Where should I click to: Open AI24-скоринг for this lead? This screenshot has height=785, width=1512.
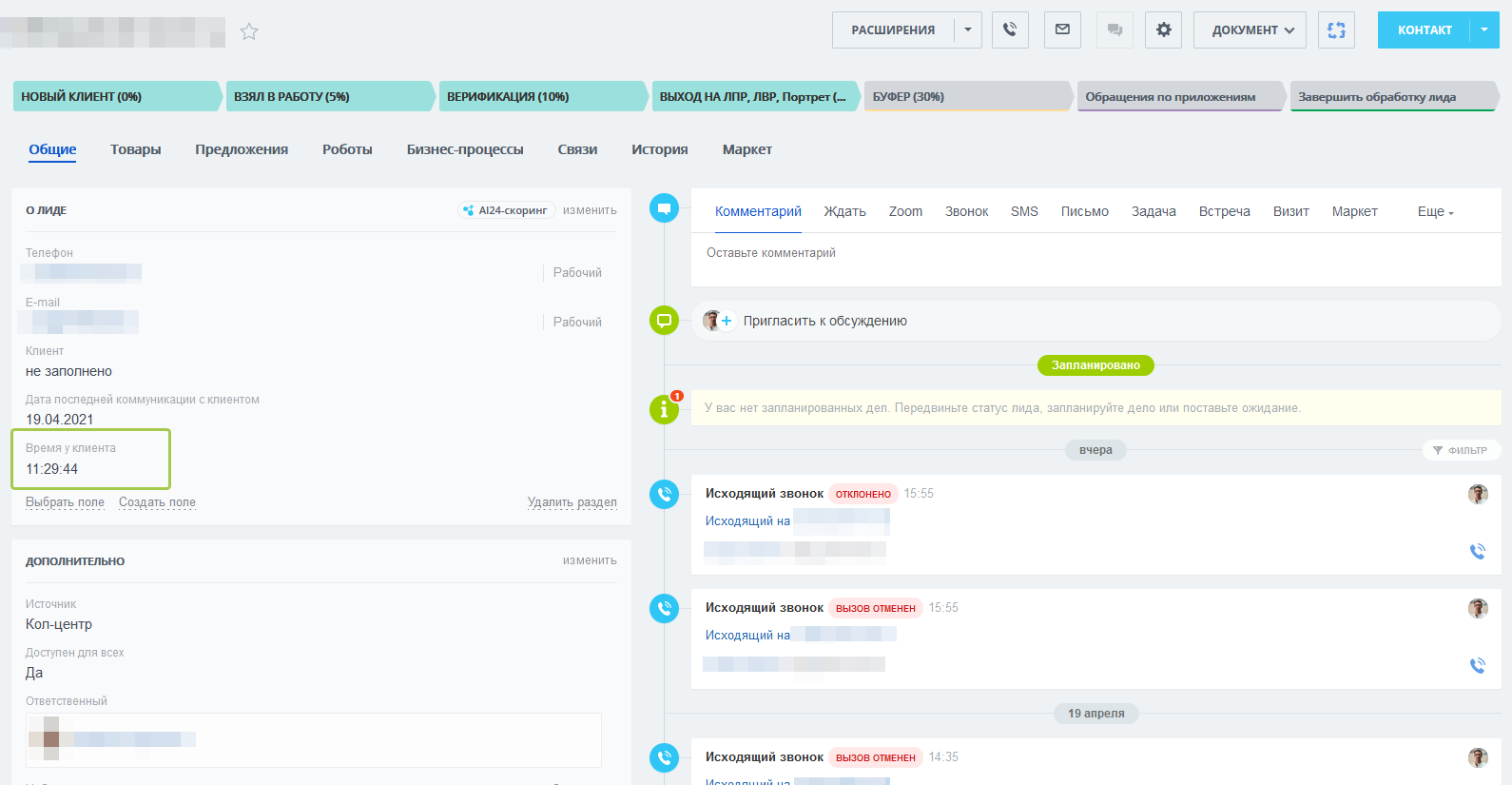(x=506, y=210)
